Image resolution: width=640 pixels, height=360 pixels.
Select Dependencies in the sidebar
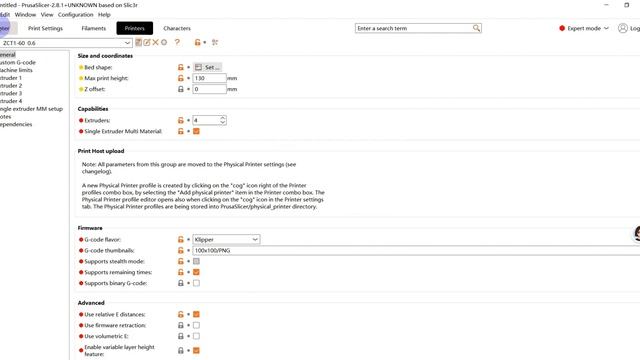tap(16, 124)
